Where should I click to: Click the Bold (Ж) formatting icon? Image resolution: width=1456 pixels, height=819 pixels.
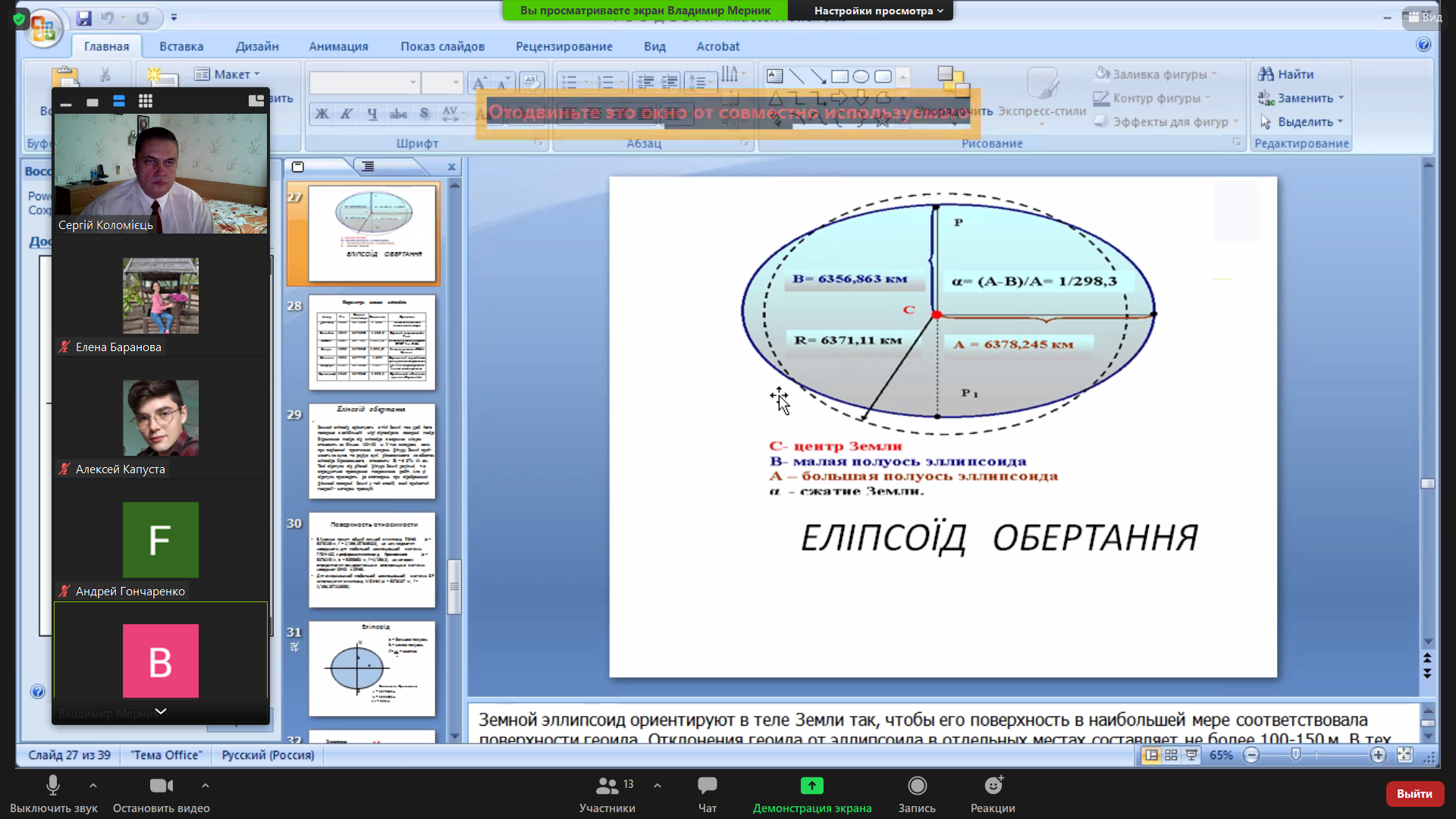(322, 114)
